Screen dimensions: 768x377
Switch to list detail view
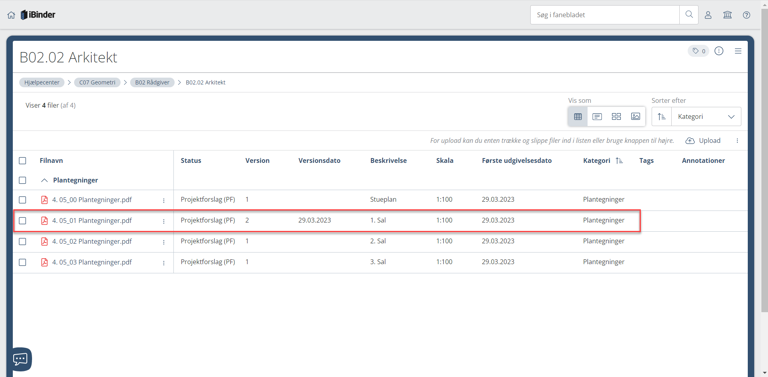click(597, 117)
